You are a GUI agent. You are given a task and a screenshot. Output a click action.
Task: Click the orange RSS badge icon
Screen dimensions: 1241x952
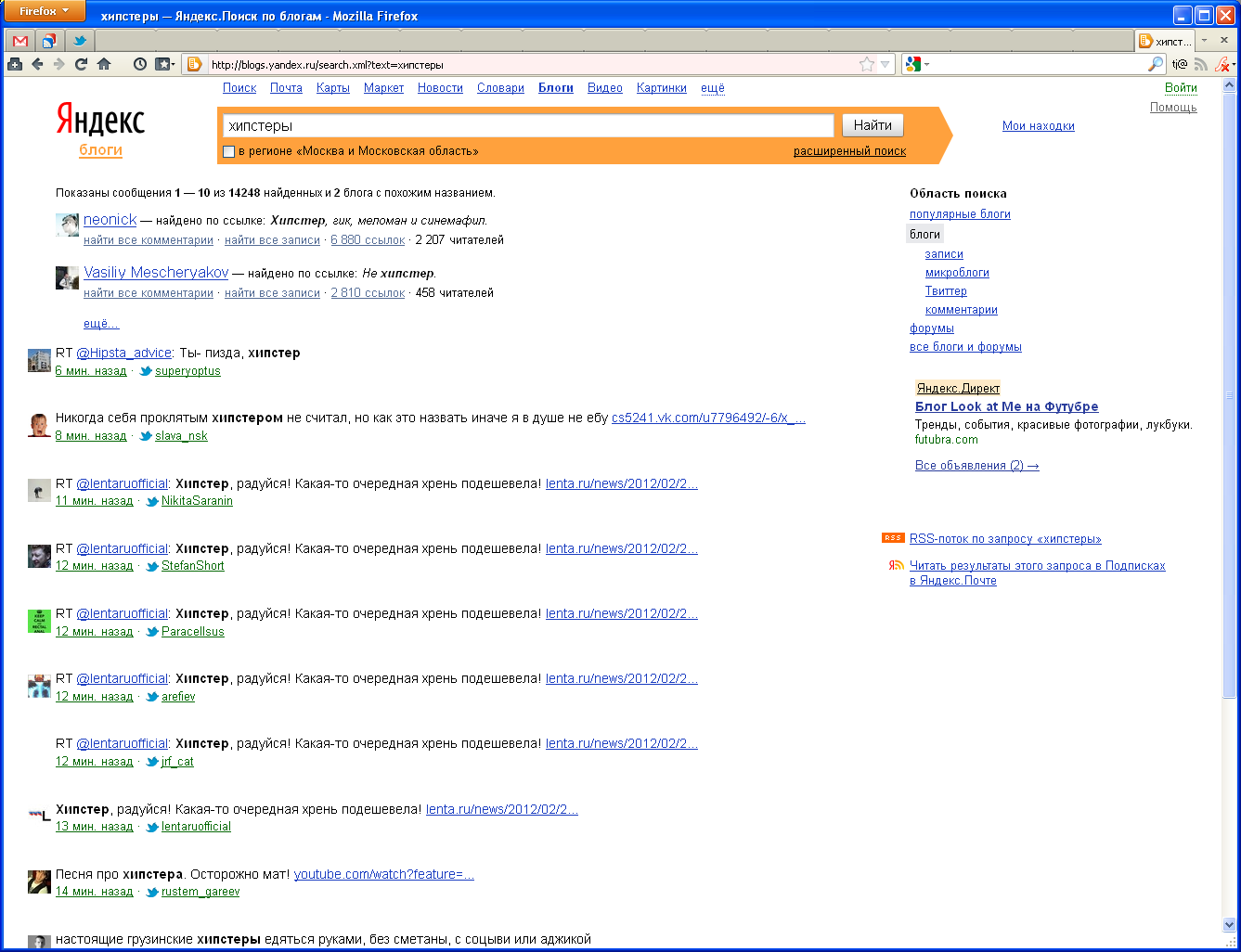893,538
